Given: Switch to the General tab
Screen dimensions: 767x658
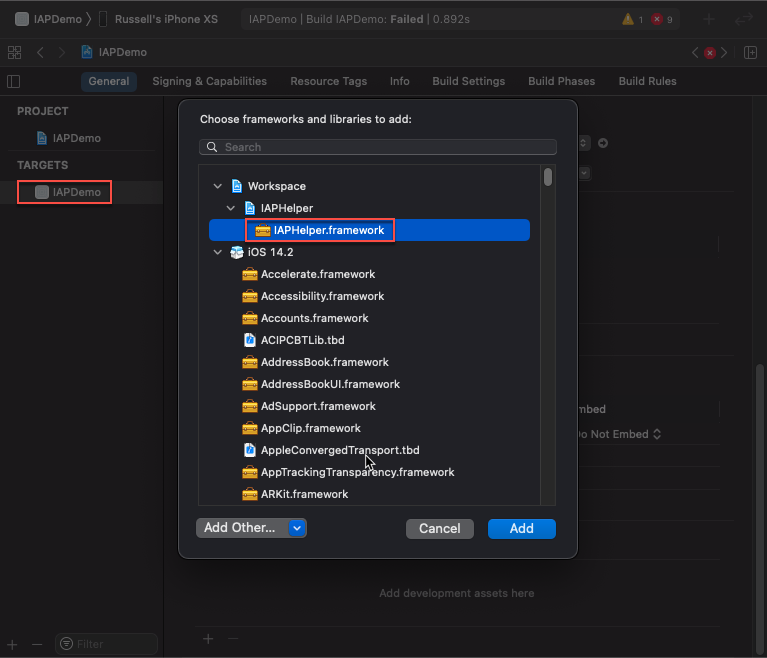Looking at the screenshot, I should pos(109,81).
